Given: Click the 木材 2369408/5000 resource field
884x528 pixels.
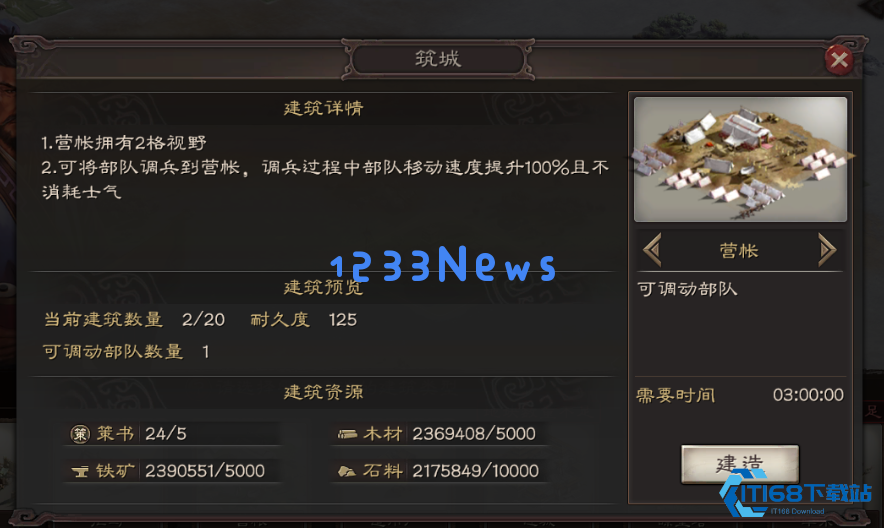Looking at the screenshot, I should click(440, 434).
